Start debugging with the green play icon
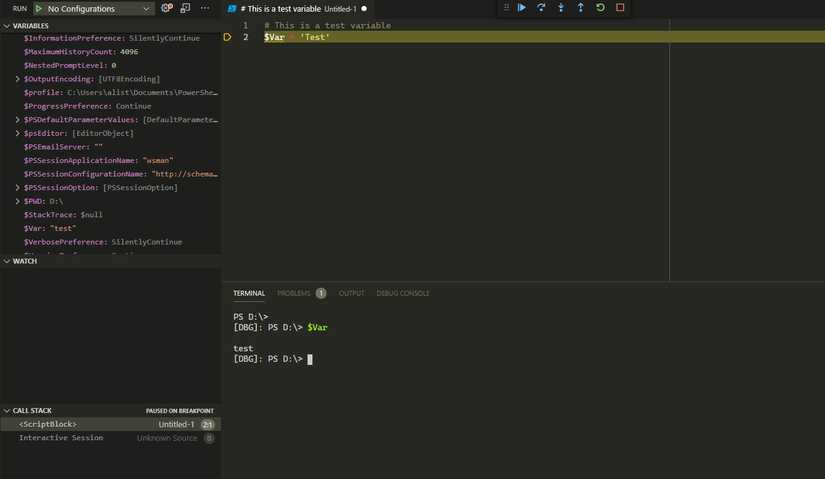Image resolution: width=825 pixels, height=479 pixels. 39,9
